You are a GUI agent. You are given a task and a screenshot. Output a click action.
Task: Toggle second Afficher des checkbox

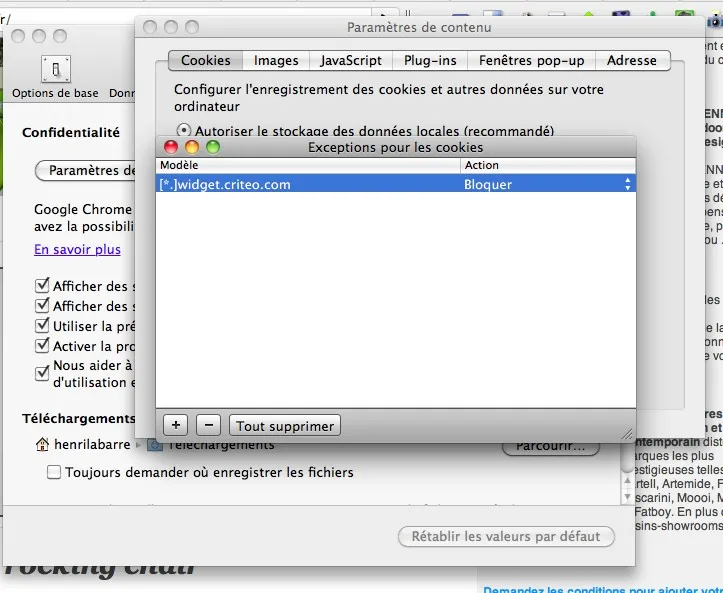pos(42,305)
